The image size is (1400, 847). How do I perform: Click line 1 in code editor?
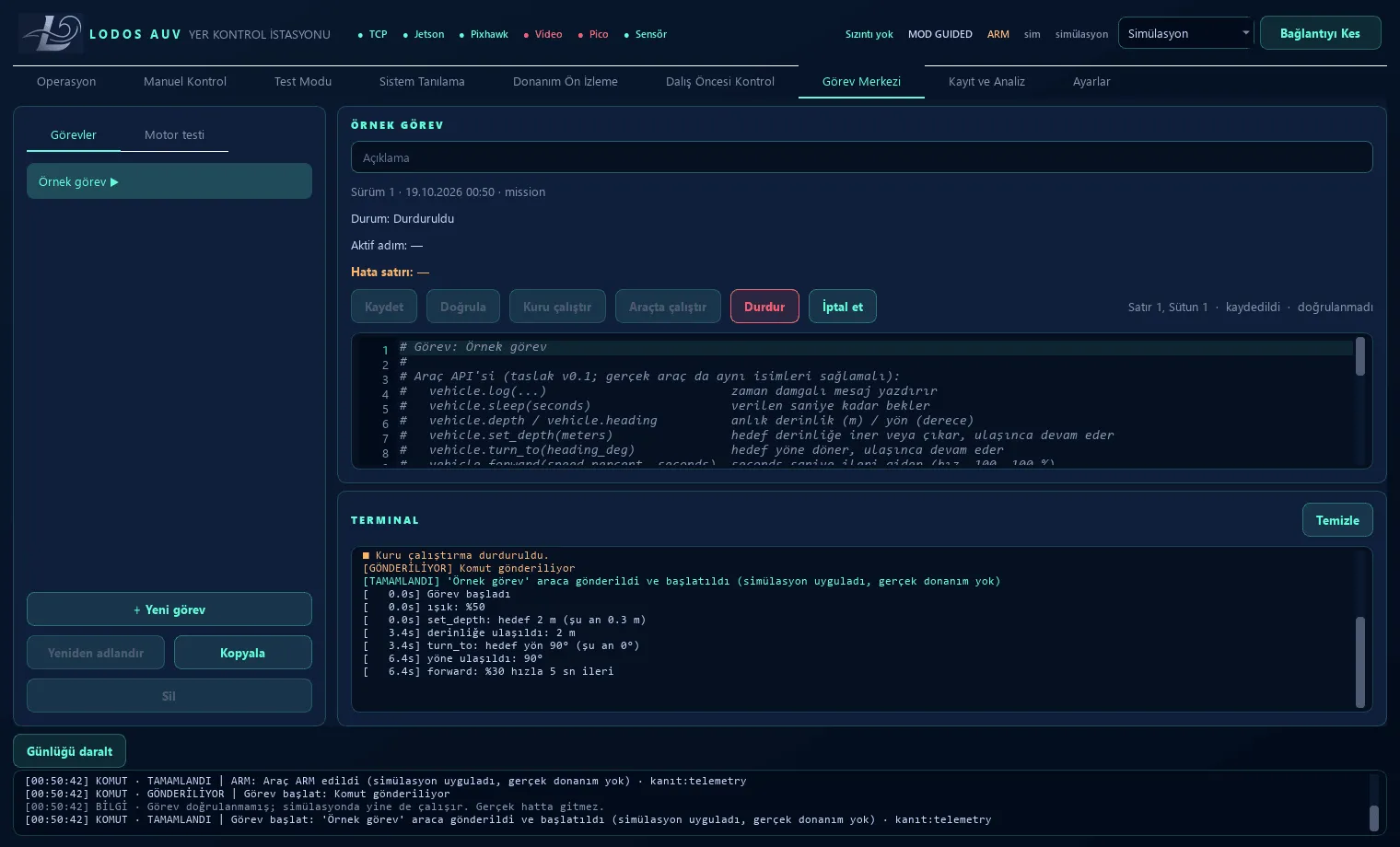click(875, 347)
